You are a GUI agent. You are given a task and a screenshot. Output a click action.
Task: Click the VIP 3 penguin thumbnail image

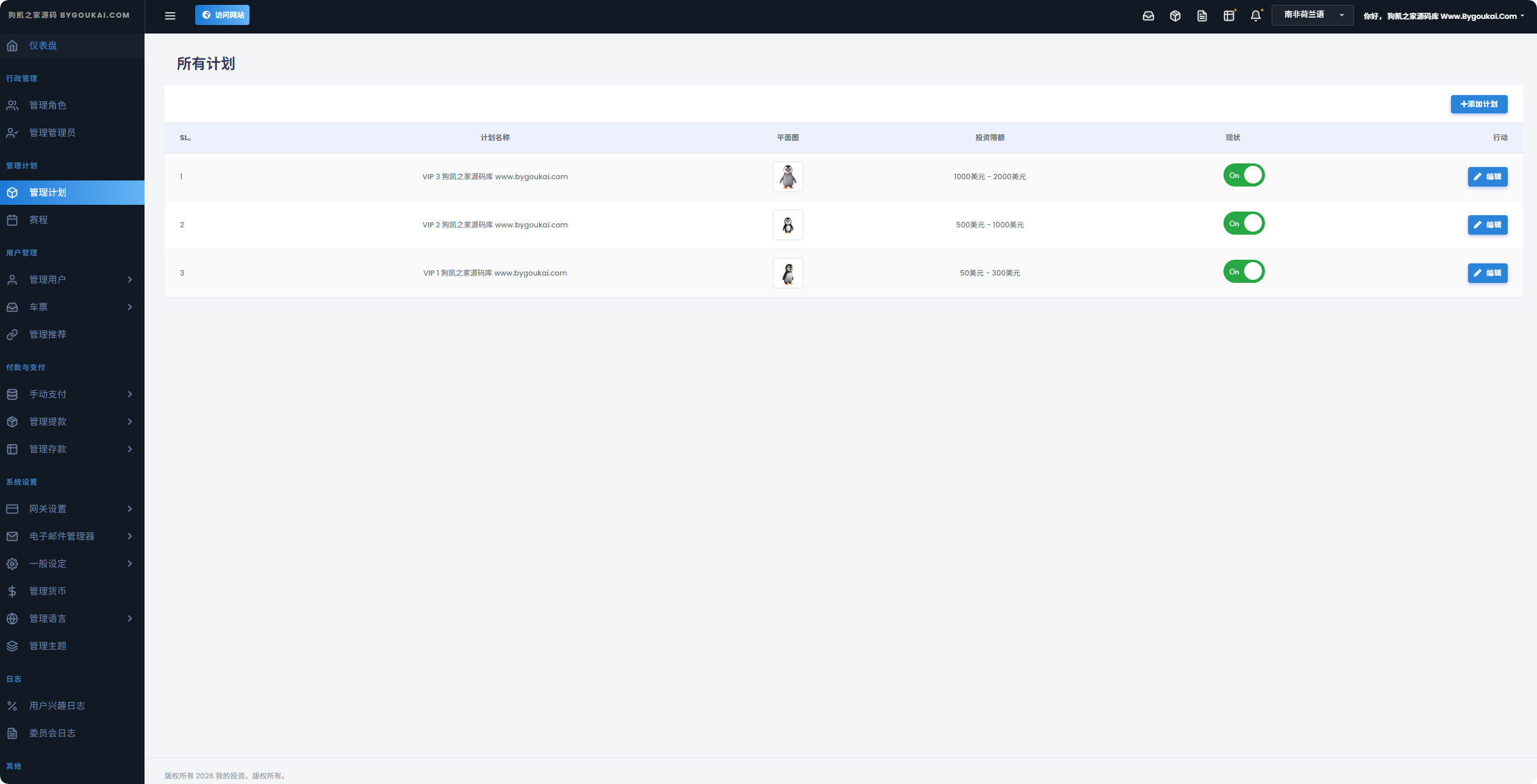pos(788,177)
